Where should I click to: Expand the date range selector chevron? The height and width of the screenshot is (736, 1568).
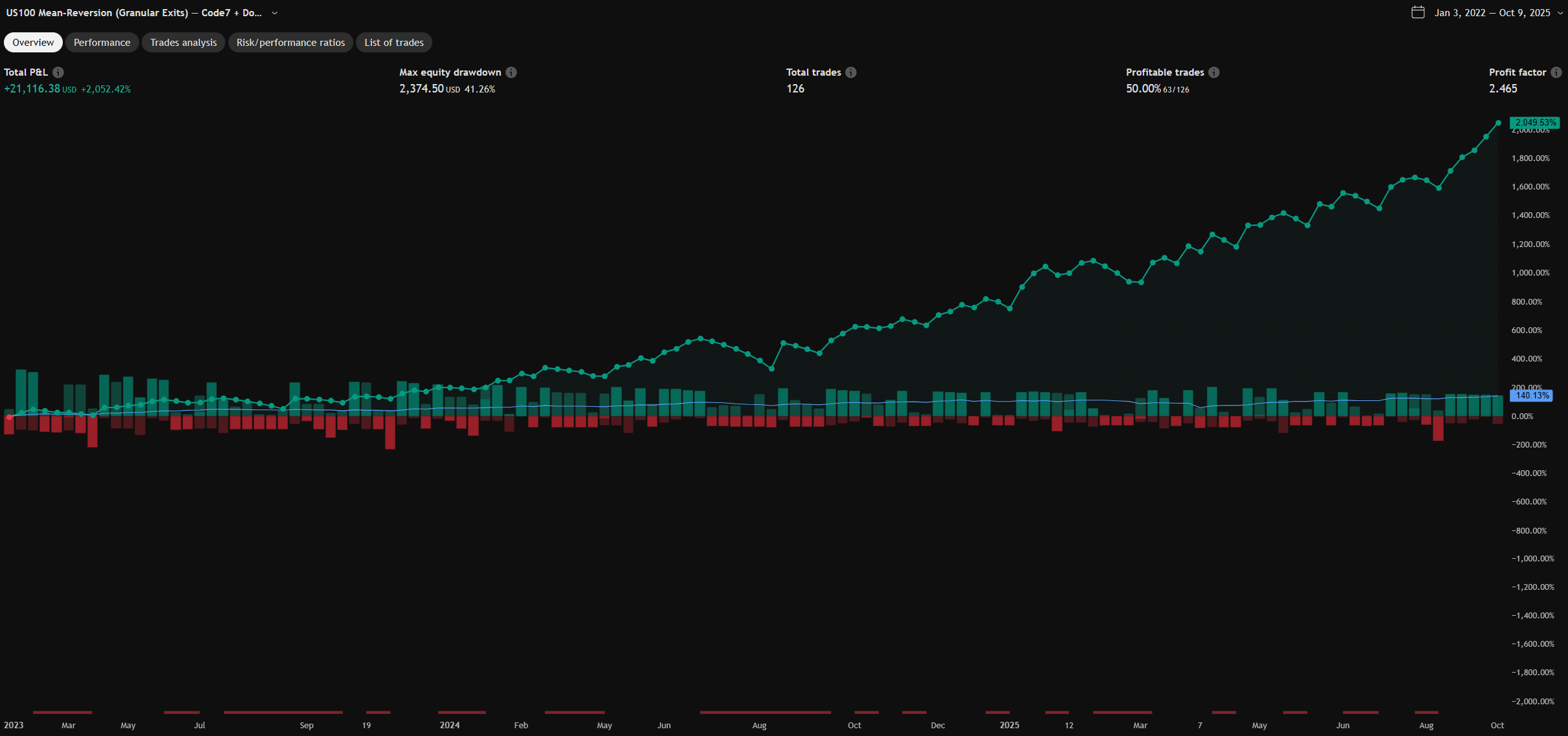pyautogui.click(x=1560, y=13)
